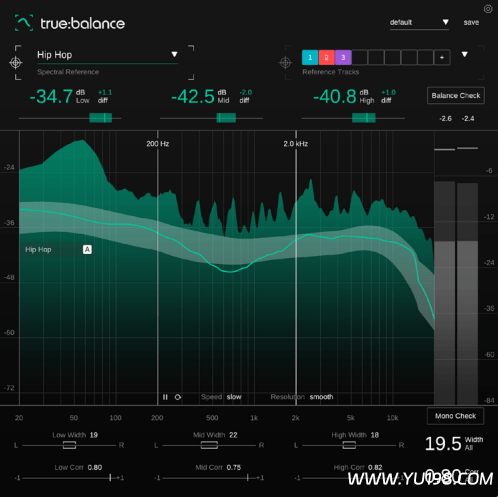Select reference track slot 1
Screen dimensions: 498x497
(310, 57)
